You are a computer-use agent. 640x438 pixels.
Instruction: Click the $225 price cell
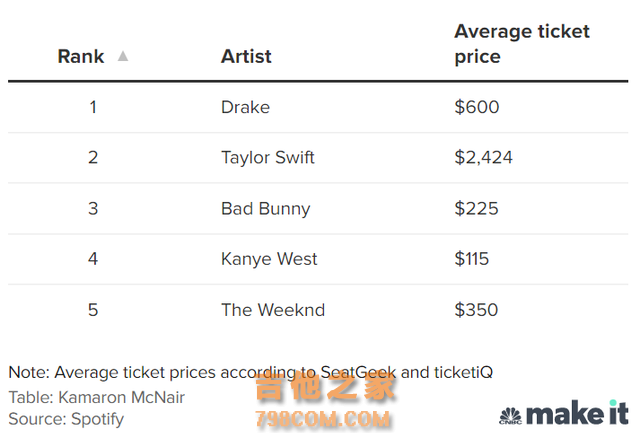476,209
